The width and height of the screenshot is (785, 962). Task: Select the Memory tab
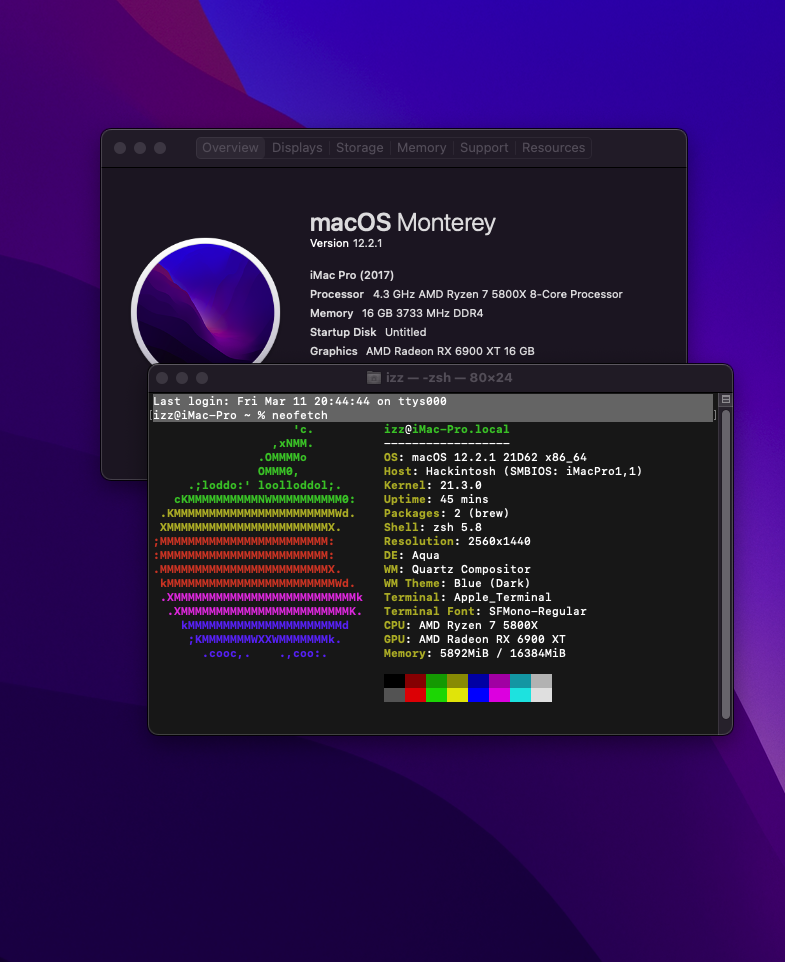click(421, 148)
